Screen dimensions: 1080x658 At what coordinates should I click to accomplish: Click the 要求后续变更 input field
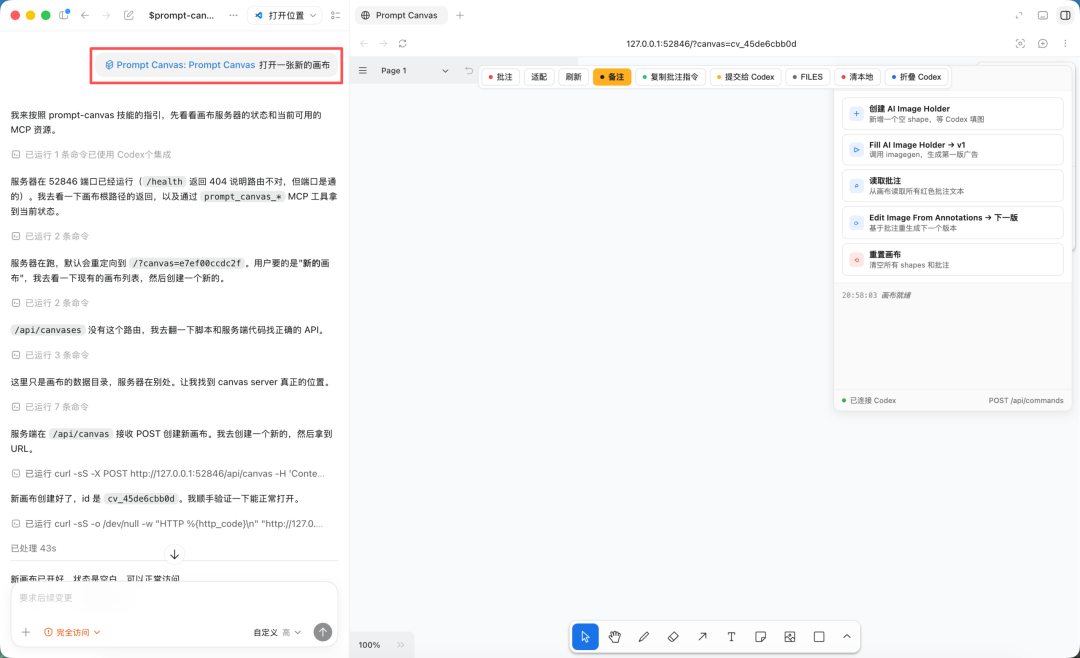[x=174, y=598]
